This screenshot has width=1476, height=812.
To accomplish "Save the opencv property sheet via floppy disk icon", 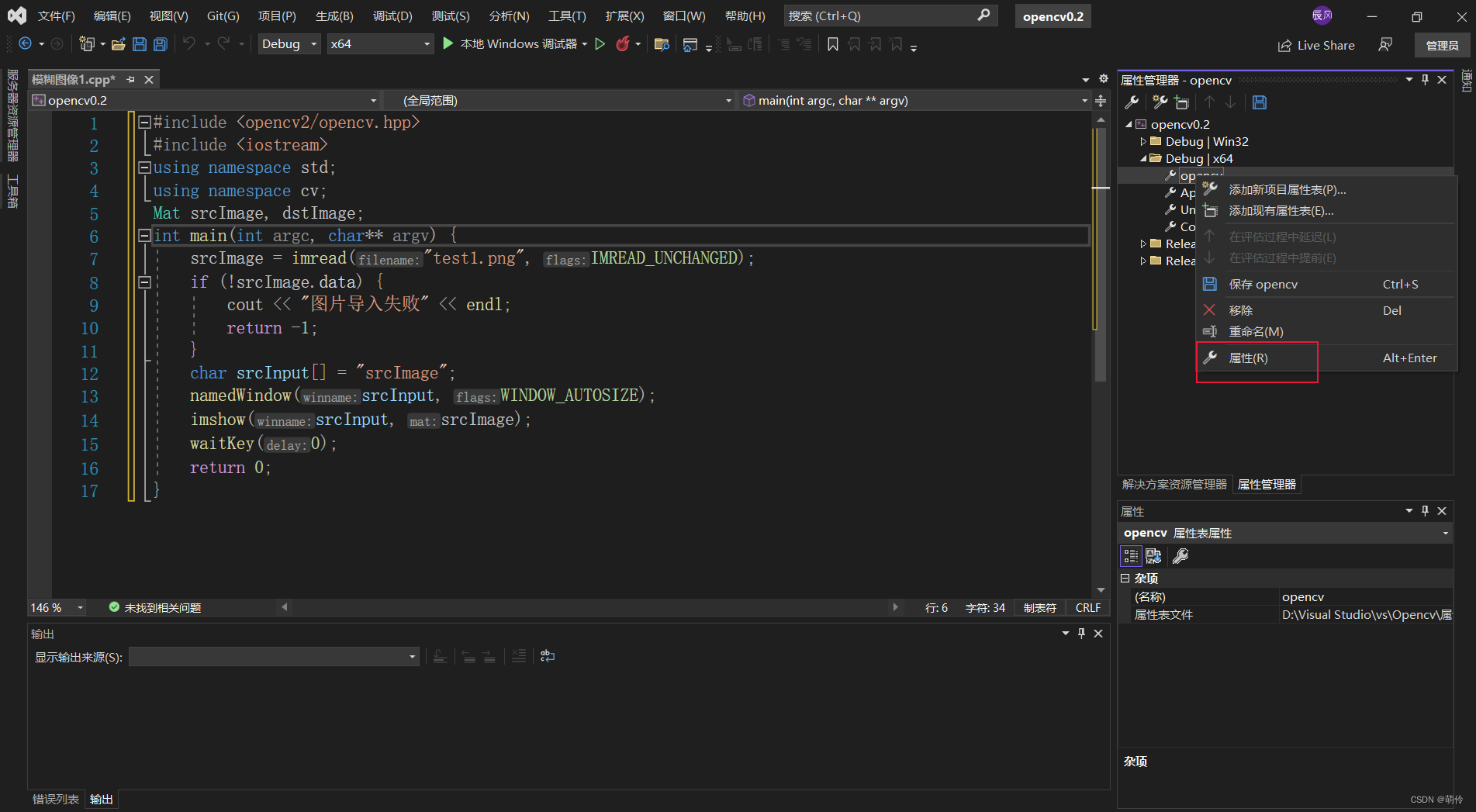I will 1260,102.
